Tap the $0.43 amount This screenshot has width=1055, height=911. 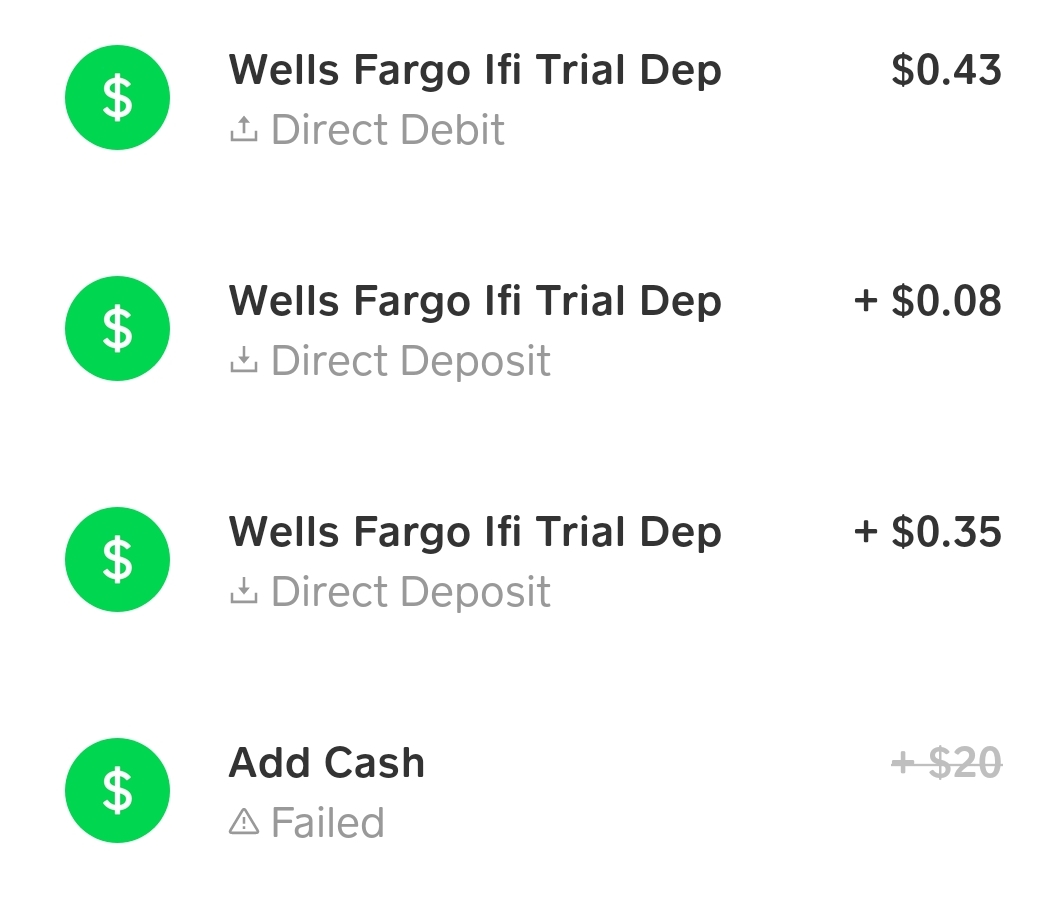(946, 70)
